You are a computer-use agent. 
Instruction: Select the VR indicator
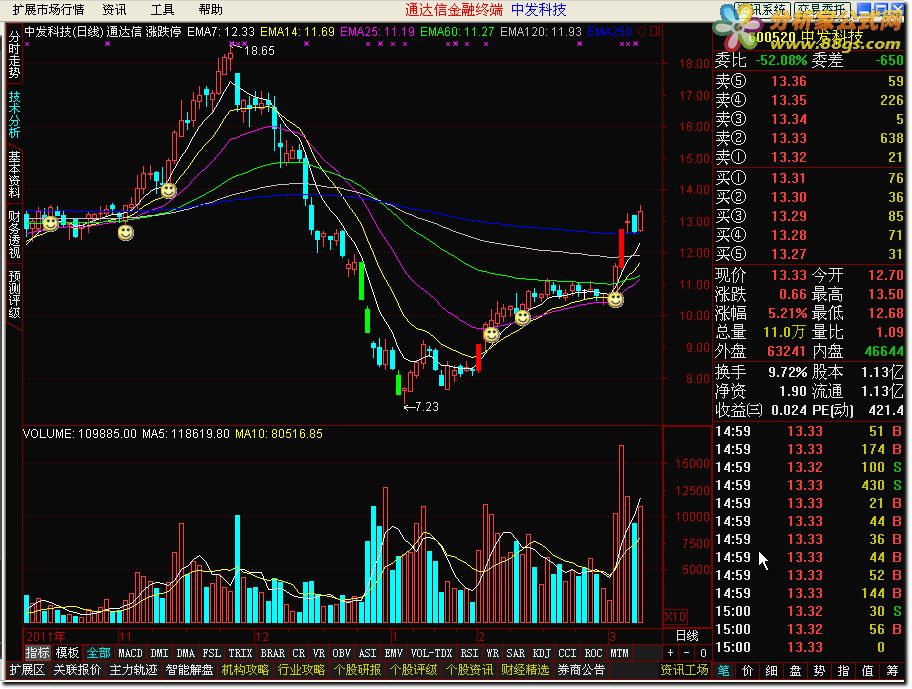319,653
